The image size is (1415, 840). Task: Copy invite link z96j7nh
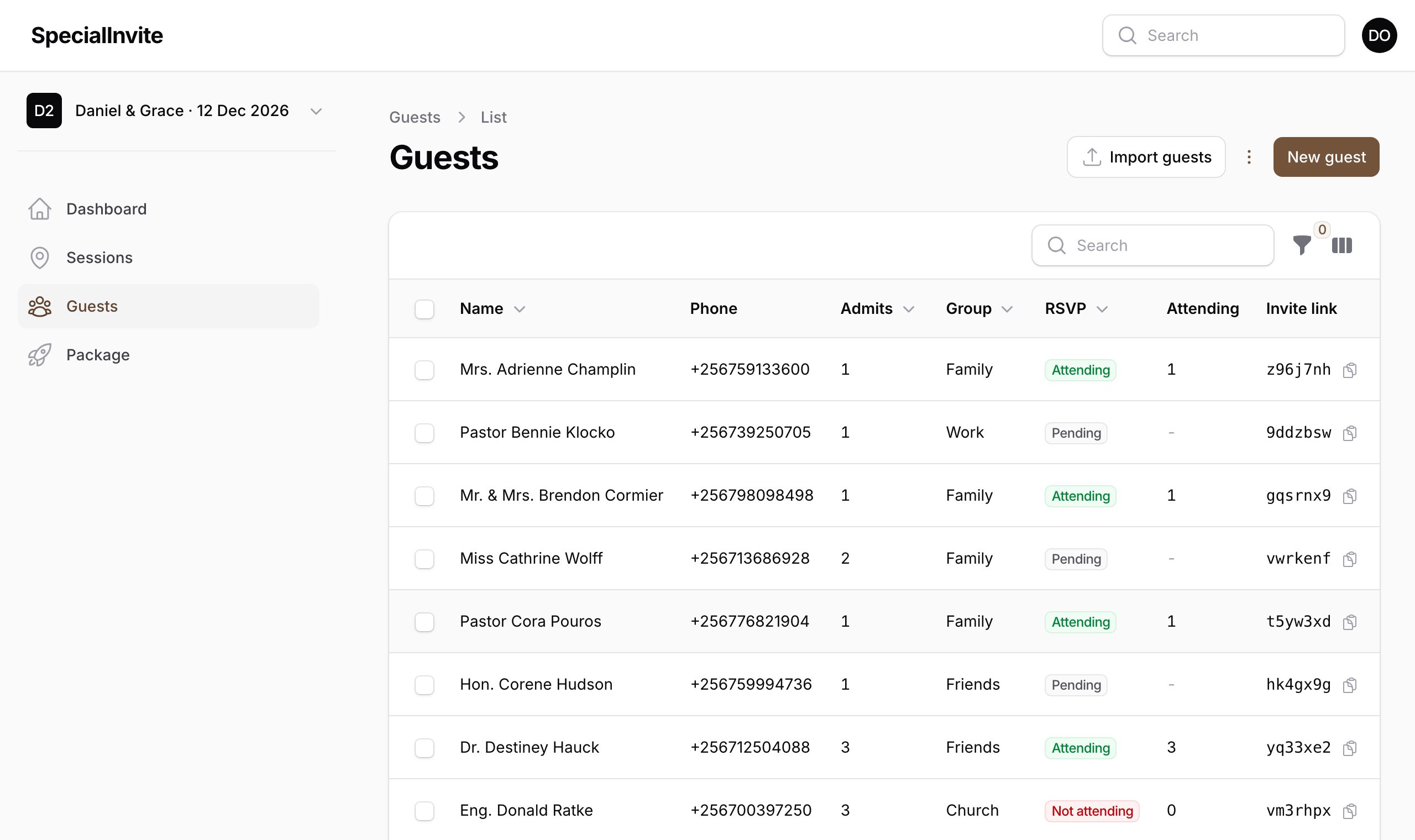point(1349,370)
